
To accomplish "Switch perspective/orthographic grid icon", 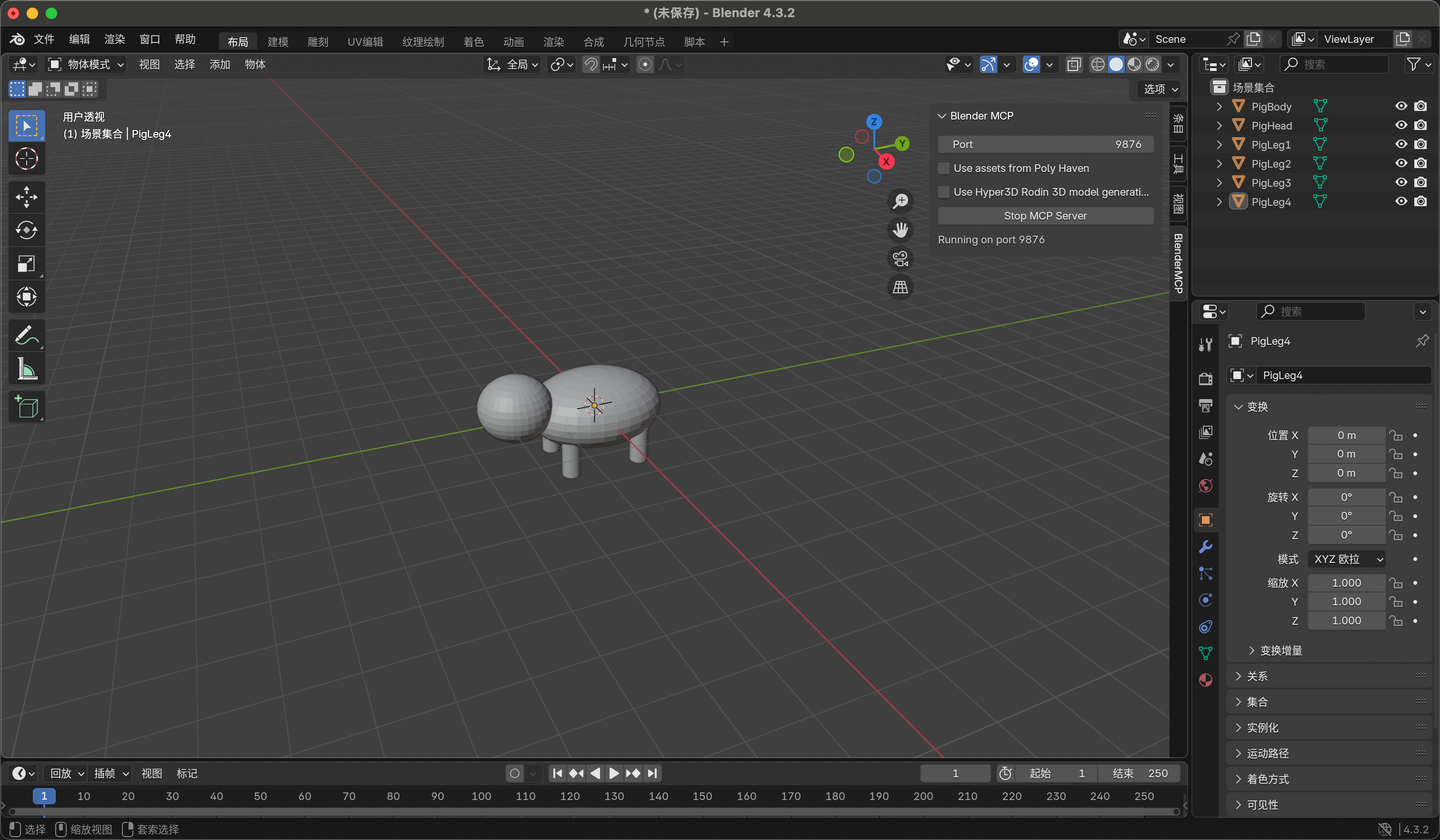I will click(900, 287).
